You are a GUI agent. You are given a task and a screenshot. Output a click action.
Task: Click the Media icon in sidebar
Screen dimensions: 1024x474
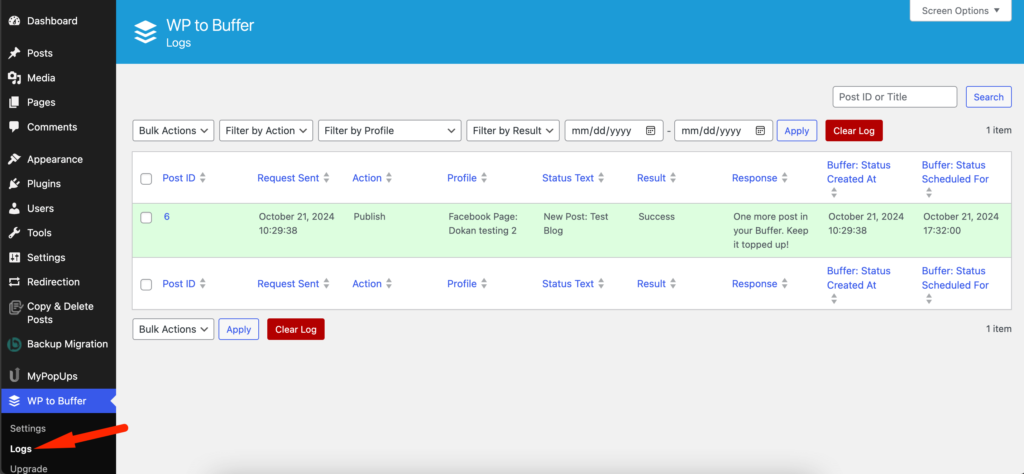(x=14, y=78)
